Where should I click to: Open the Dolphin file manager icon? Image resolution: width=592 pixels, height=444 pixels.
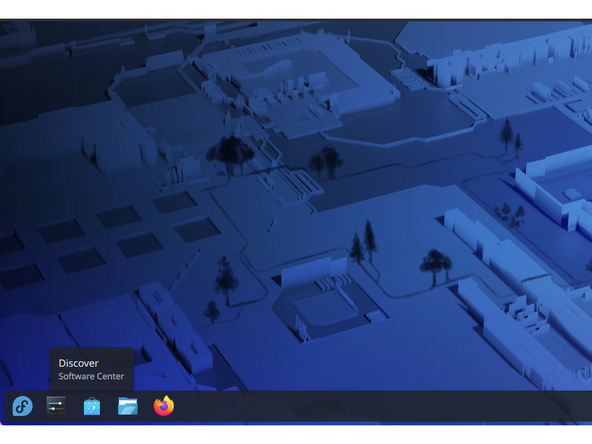pyautogui.click(x=128, y=406)
